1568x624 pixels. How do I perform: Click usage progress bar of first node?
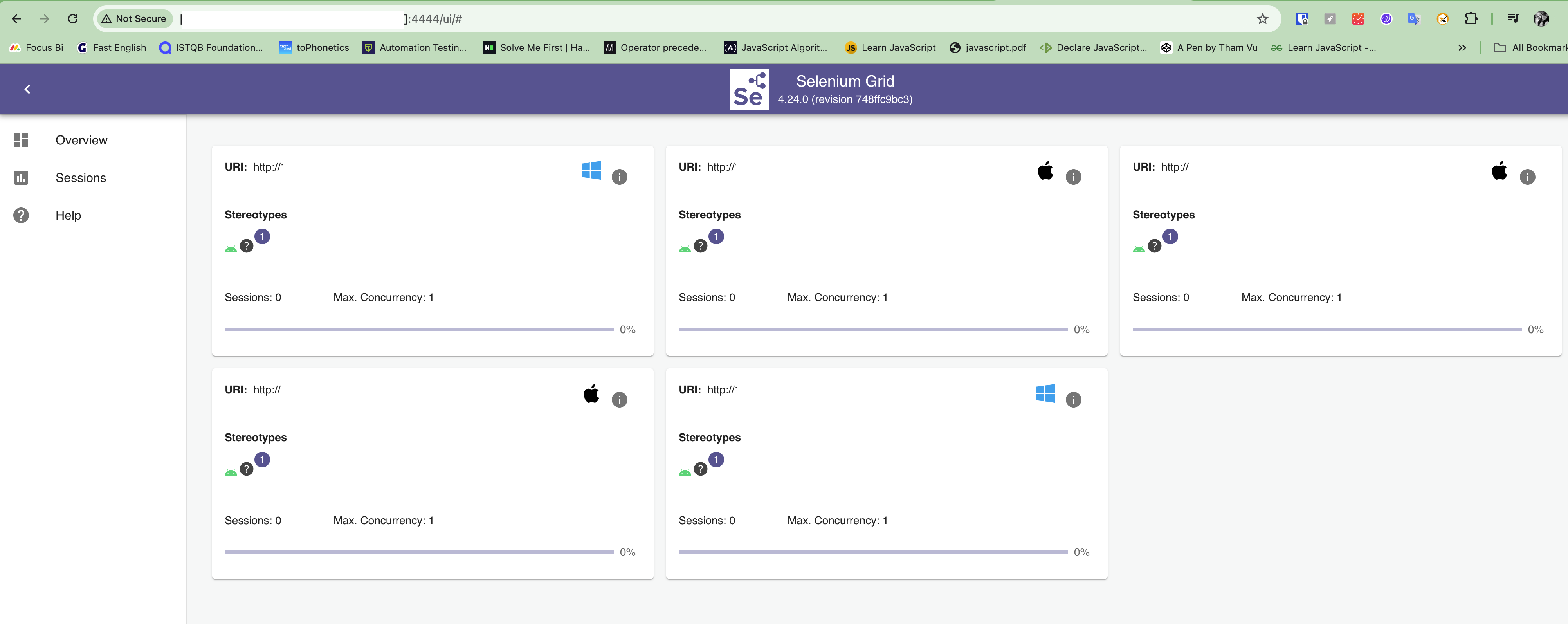click(419, 329)
